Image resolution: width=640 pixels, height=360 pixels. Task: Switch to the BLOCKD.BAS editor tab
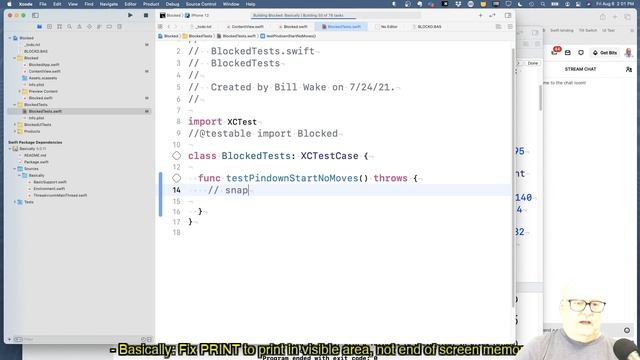coord(427,27)
